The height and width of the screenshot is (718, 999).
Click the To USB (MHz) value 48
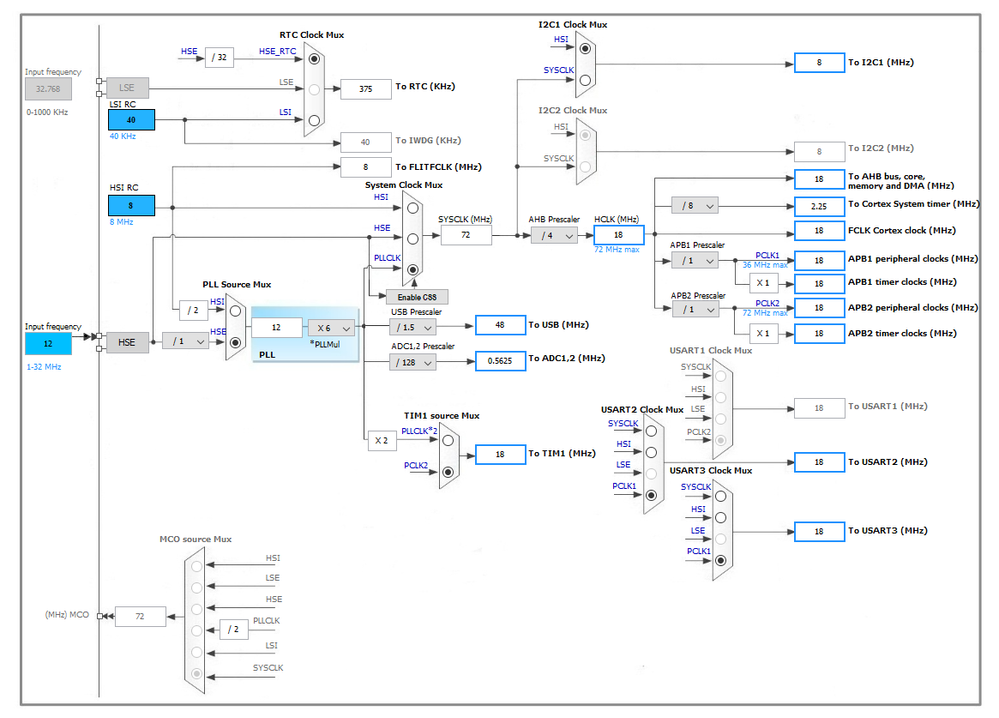click(x=500, y=325)
